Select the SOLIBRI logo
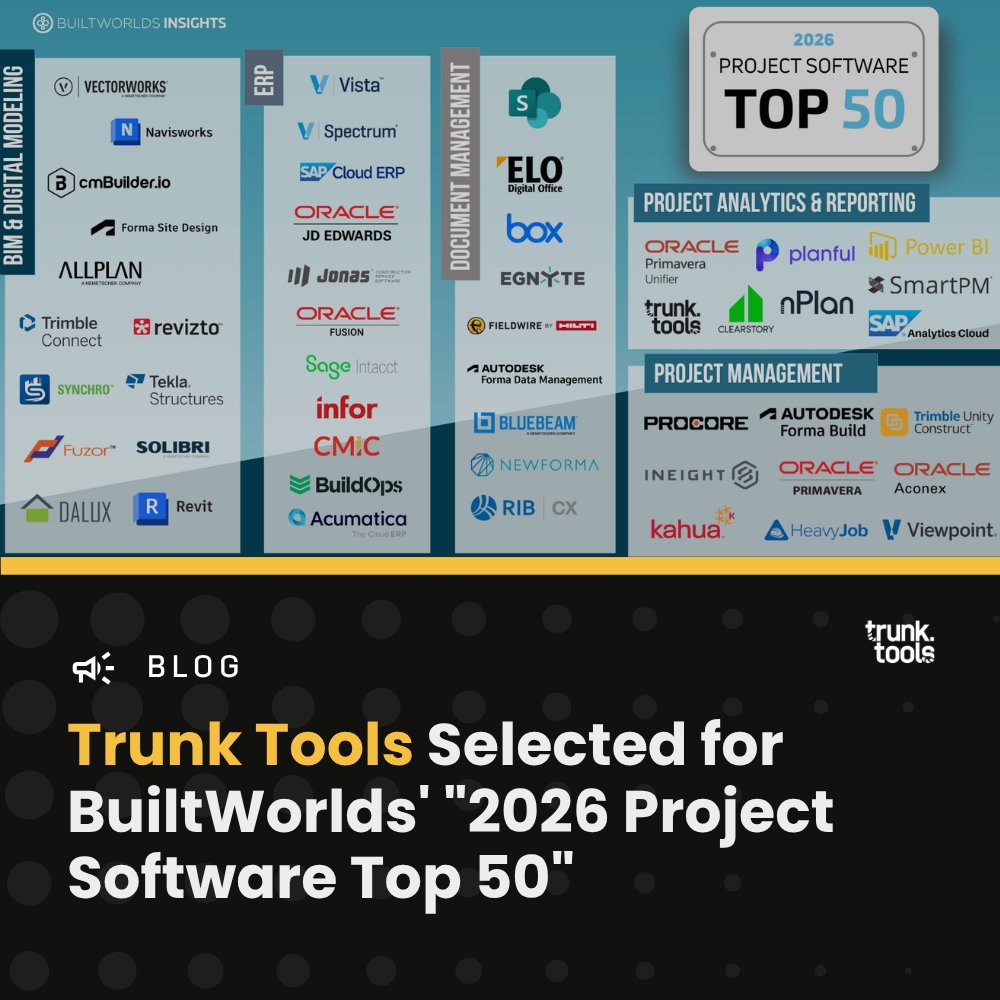Image resolution: width=1000 pixels, height=1000 pixels. (x=173, y=448)
